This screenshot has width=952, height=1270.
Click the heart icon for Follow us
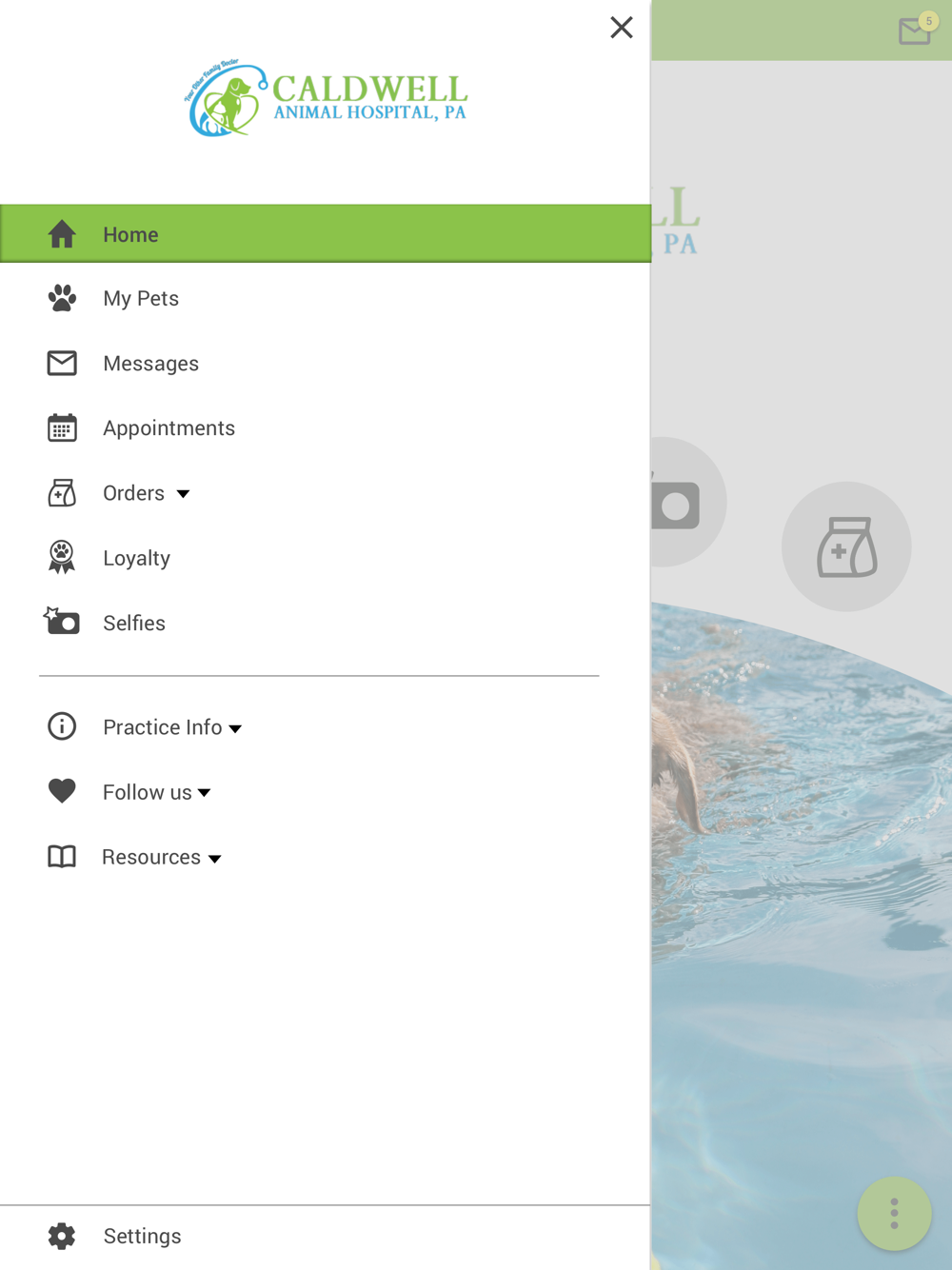click(x=62, y=791)
